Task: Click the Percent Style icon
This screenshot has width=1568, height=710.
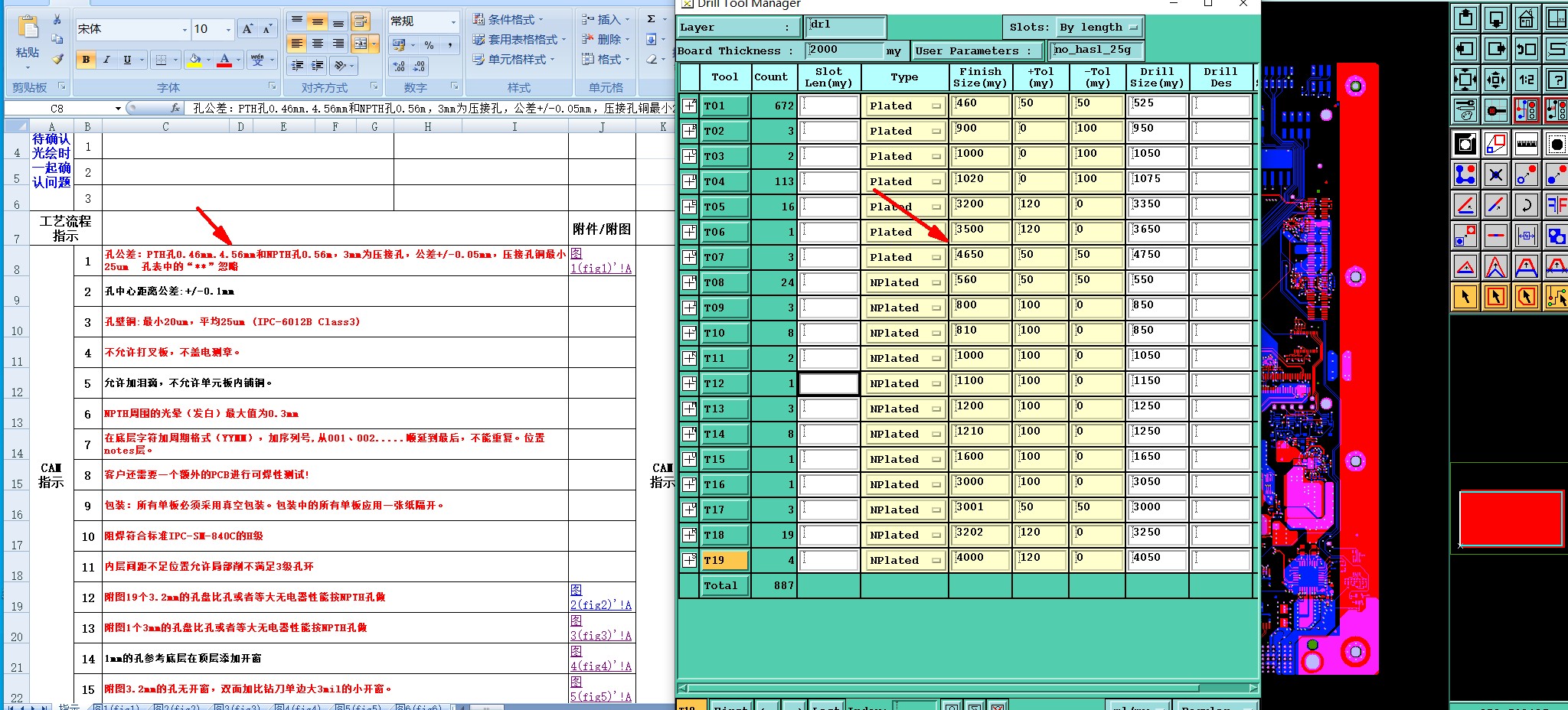Action: point(429,45)
